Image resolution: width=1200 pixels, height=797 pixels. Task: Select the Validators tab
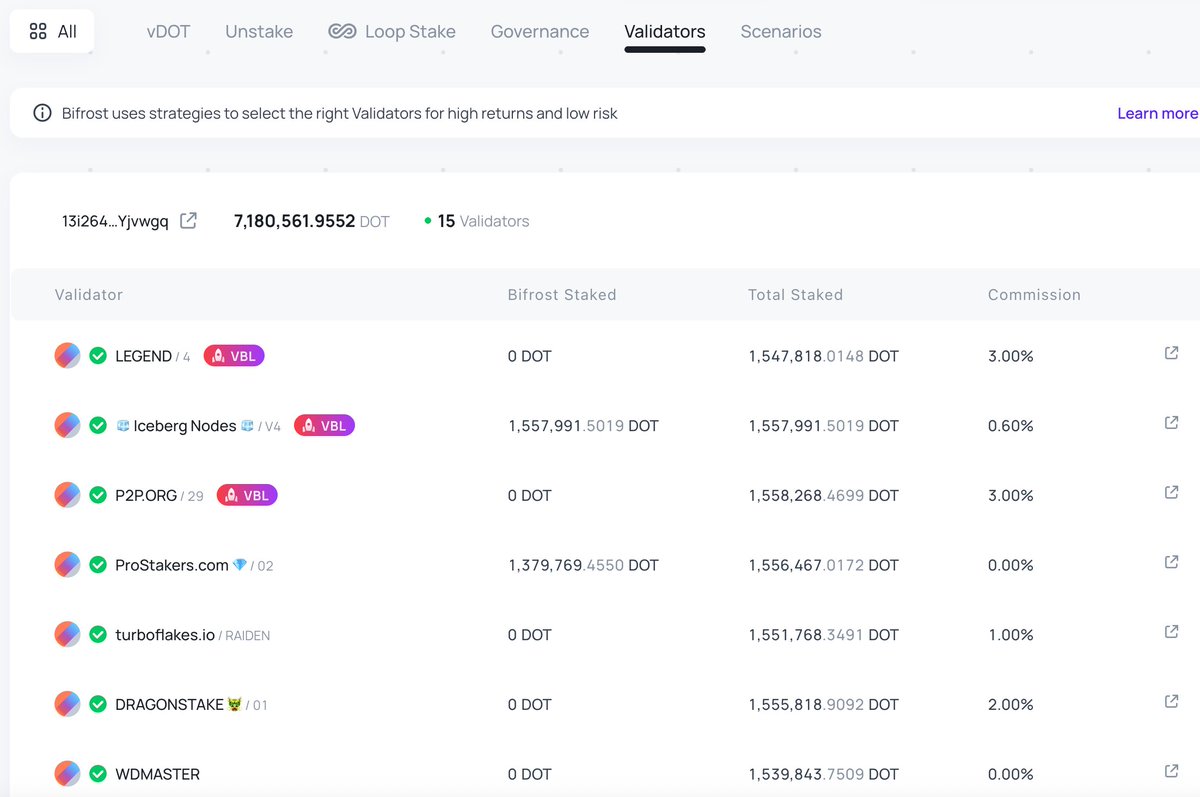pos(665,31)
